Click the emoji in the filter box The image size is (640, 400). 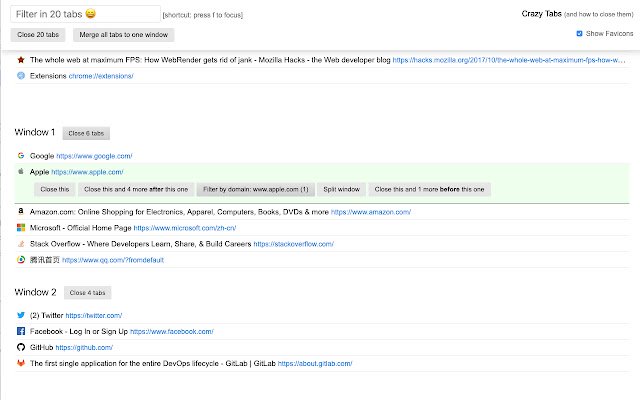tap(91, 14)
